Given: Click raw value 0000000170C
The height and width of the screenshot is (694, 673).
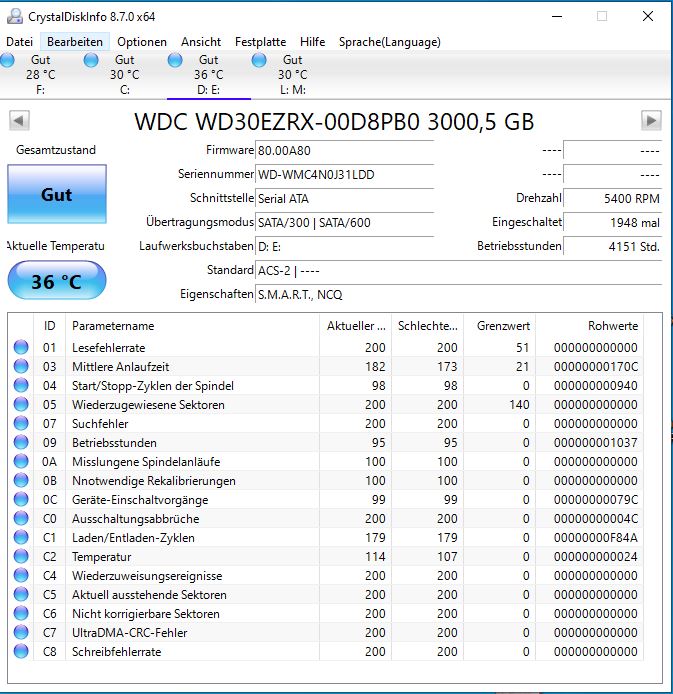Looking at the screenshot, I should tap(596, 366).
